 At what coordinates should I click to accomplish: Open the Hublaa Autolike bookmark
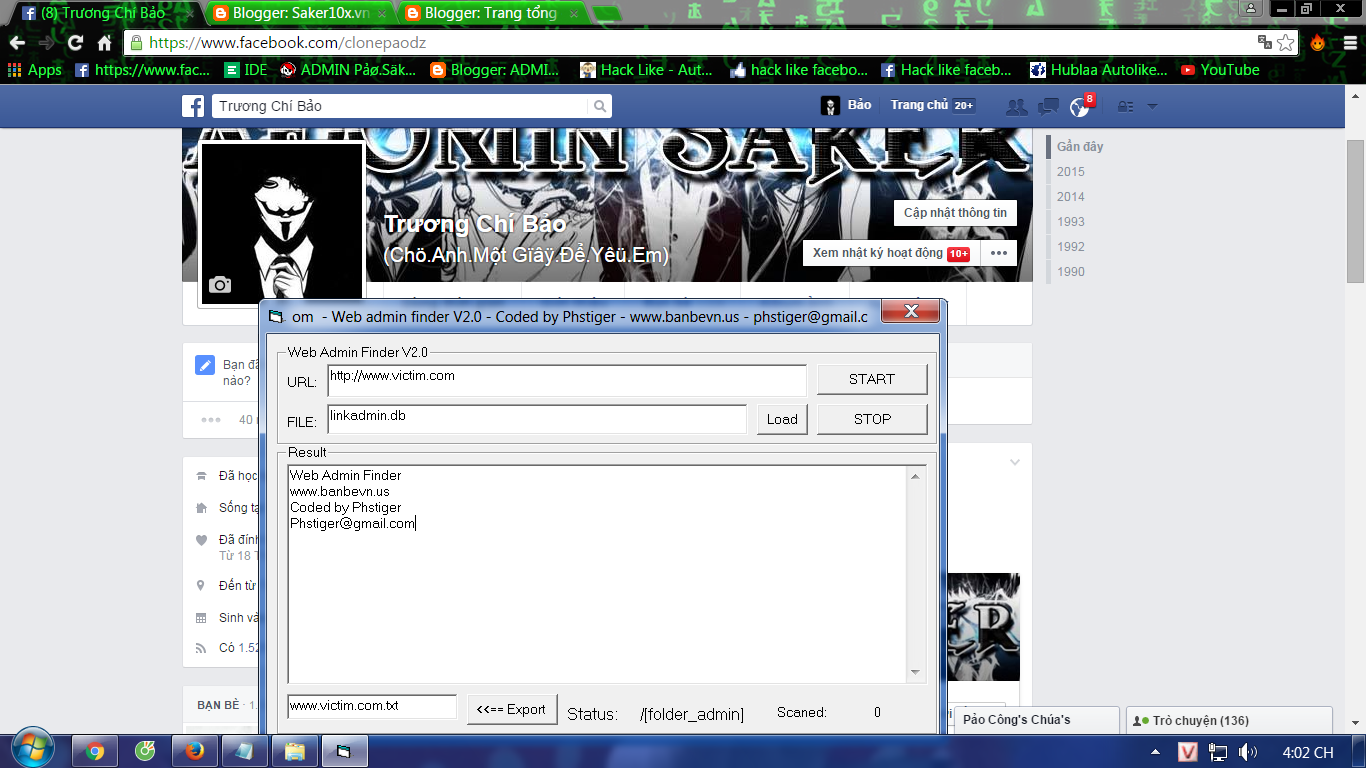click(1098, 70)
